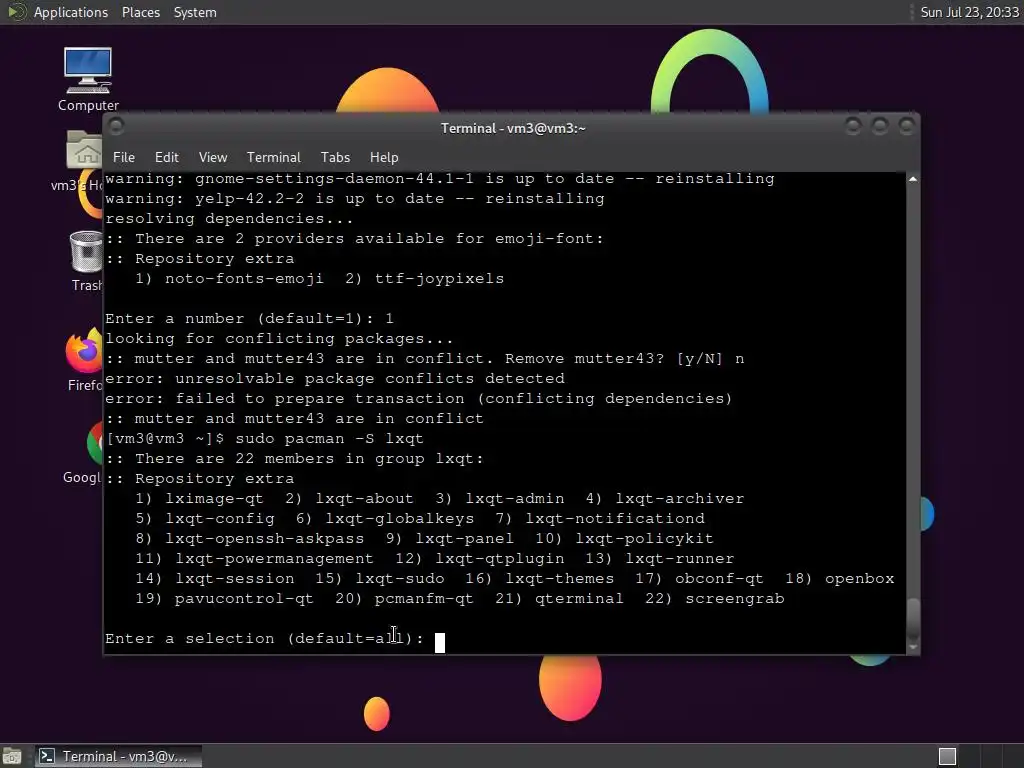Click the terminal scrollbar up arrow
The width and height of the screenshot is (1024, 768).
click(913, 179)
